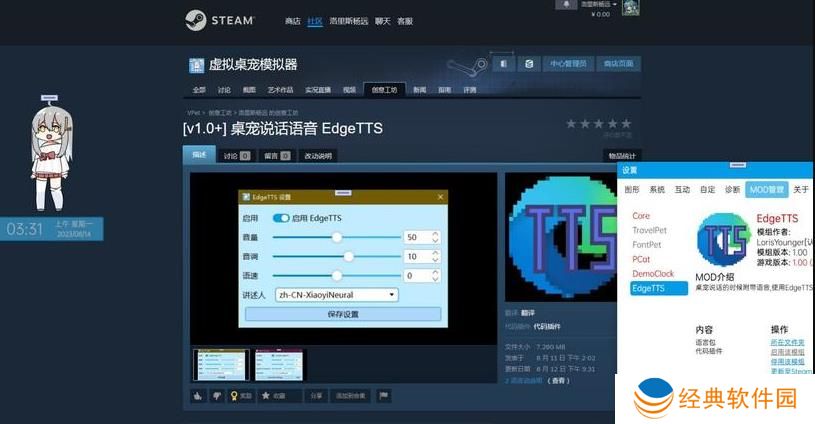This screenshot has width=815, height=424.
Task: Click the 音调 slider handle
Action: pos(349,256)
